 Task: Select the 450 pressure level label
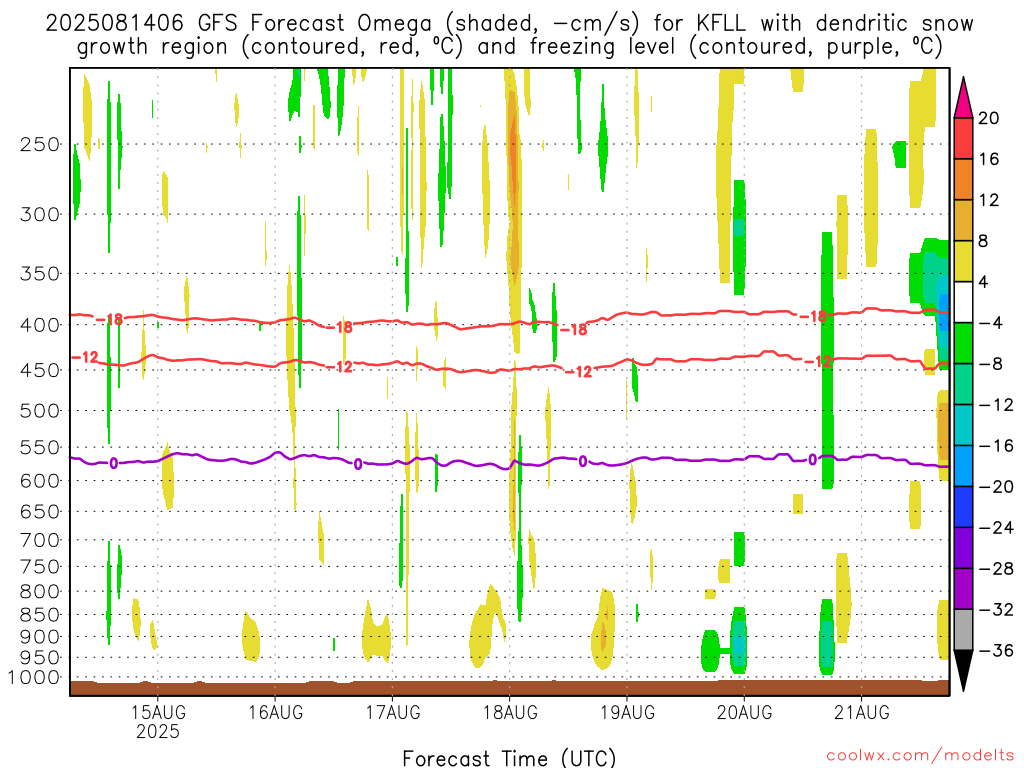tap(40, 370)
